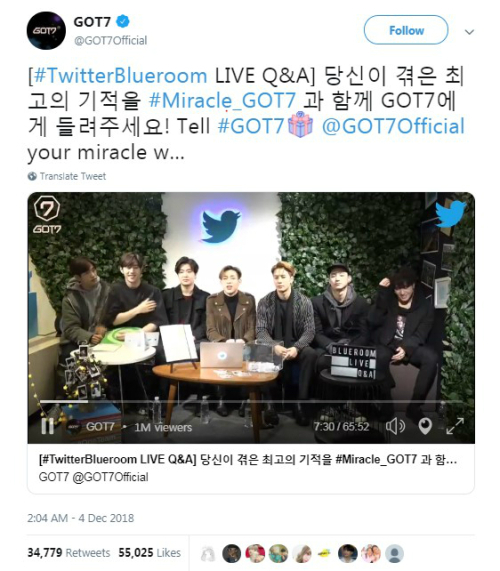This screenshot has height=571, width=500.
Task: Seek on the video progress bar
Action: click(x=251, y=402)
